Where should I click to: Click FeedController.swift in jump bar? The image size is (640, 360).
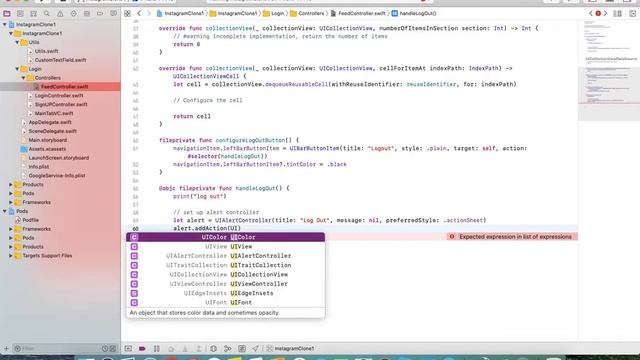click(358, 13)
